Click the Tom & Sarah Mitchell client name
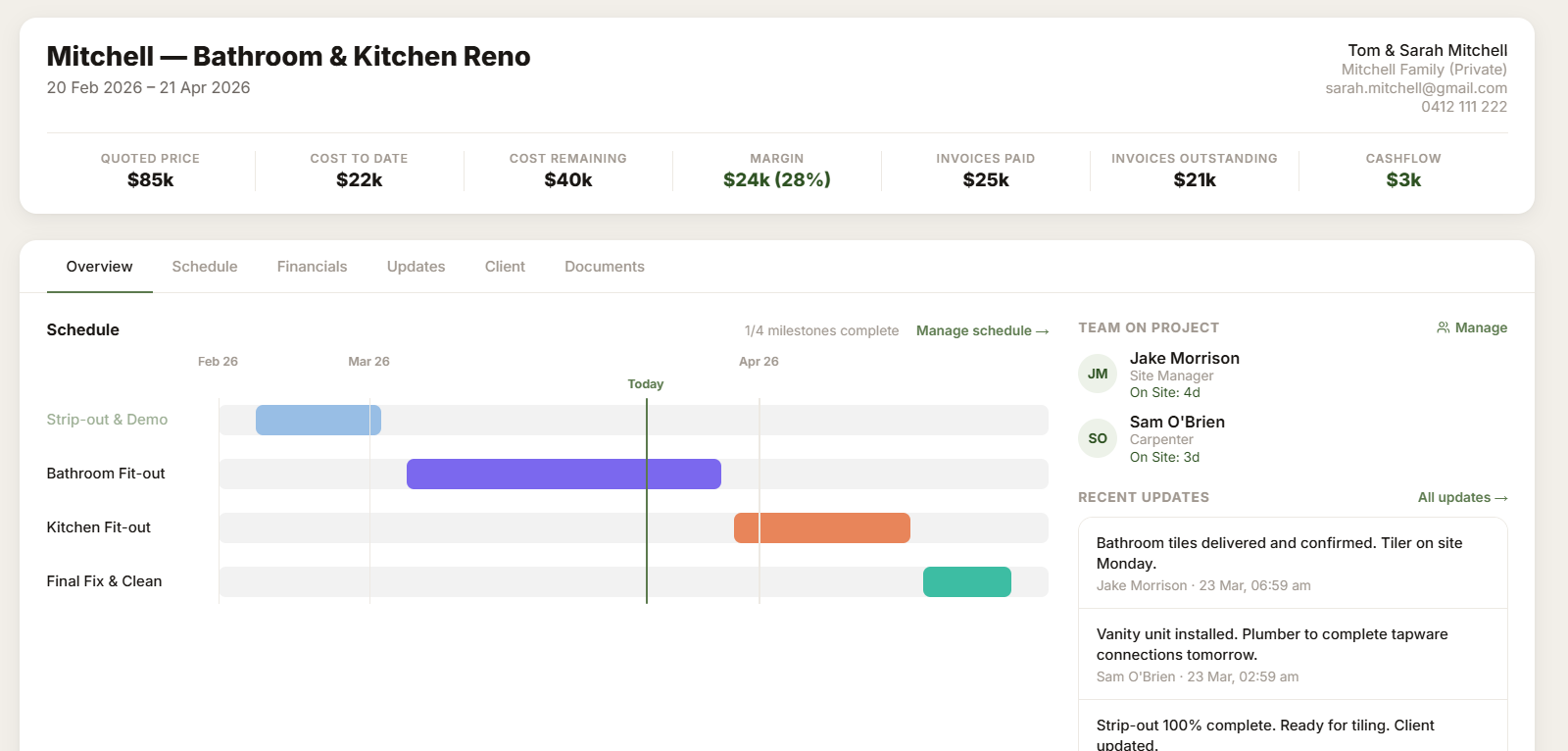This screenshot has height=751, width=1568. tap(1427, 50)
